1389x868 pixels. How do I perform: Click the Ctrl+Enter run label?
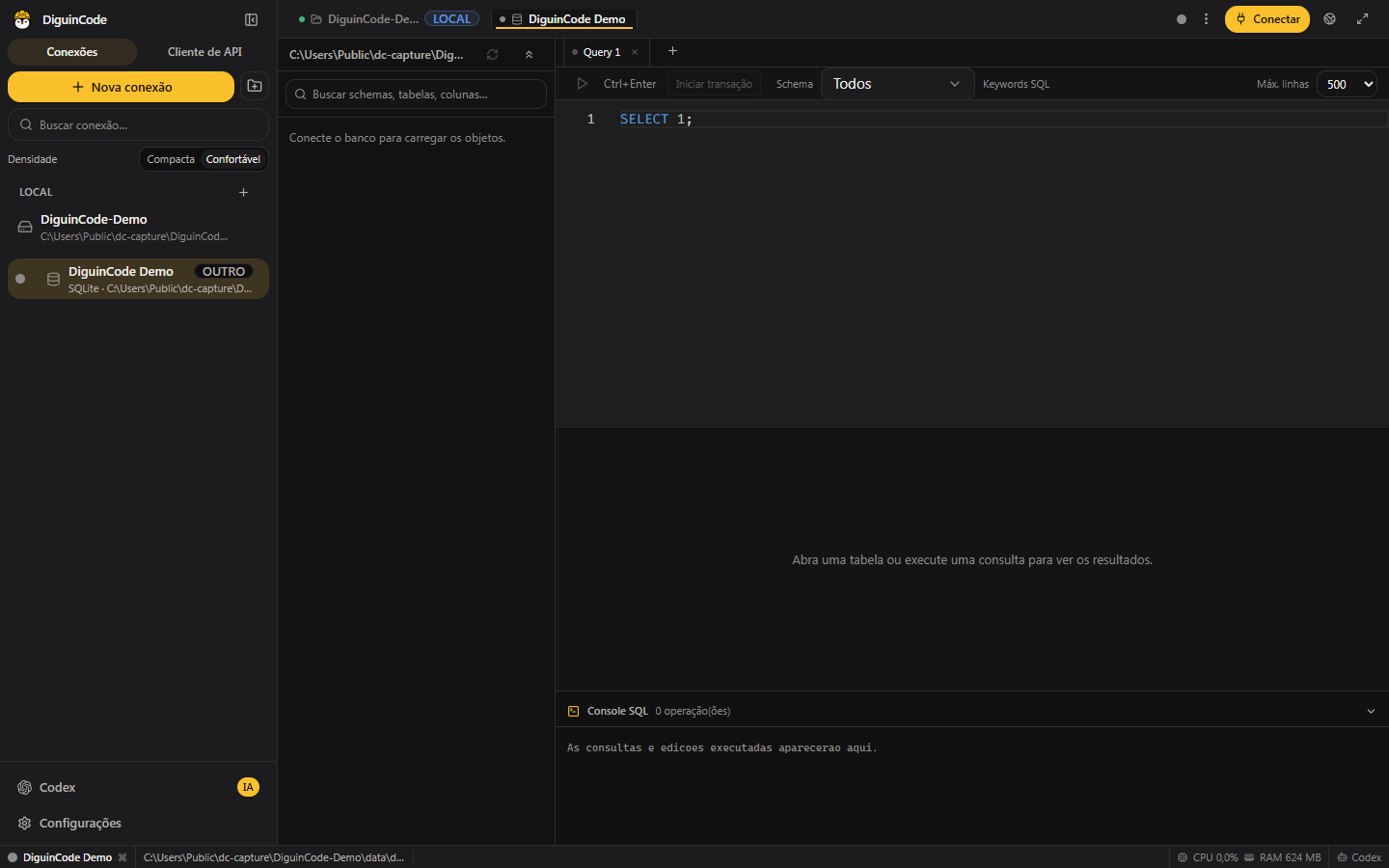(x=630, y=84)
